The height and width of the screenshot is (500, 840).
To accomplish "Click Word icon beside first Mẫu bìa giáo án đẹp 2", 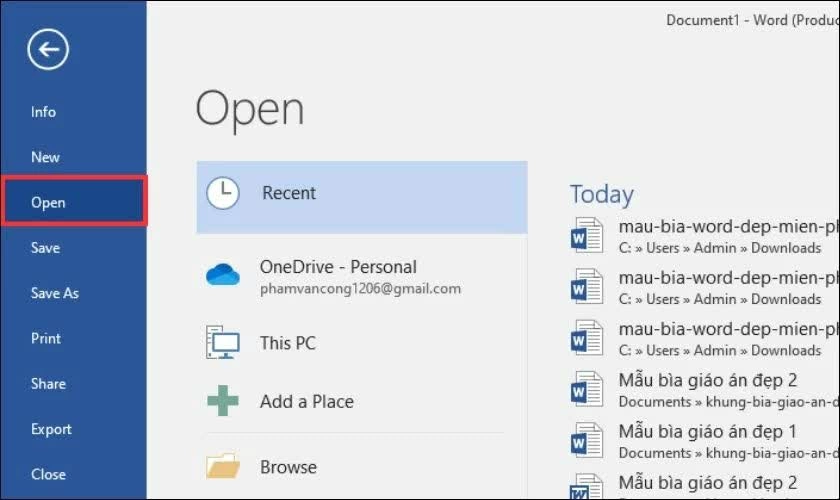I will [587, 389].
